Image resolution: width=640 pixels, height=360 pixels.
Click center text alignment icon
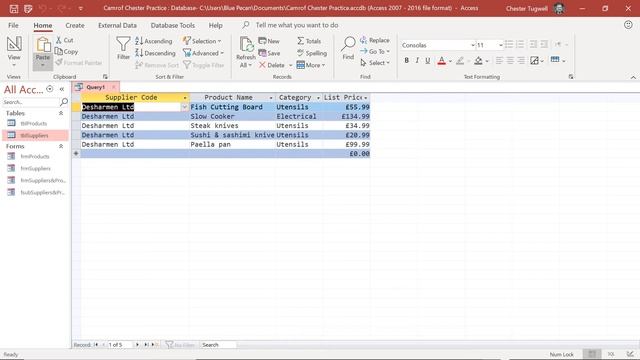510,60
